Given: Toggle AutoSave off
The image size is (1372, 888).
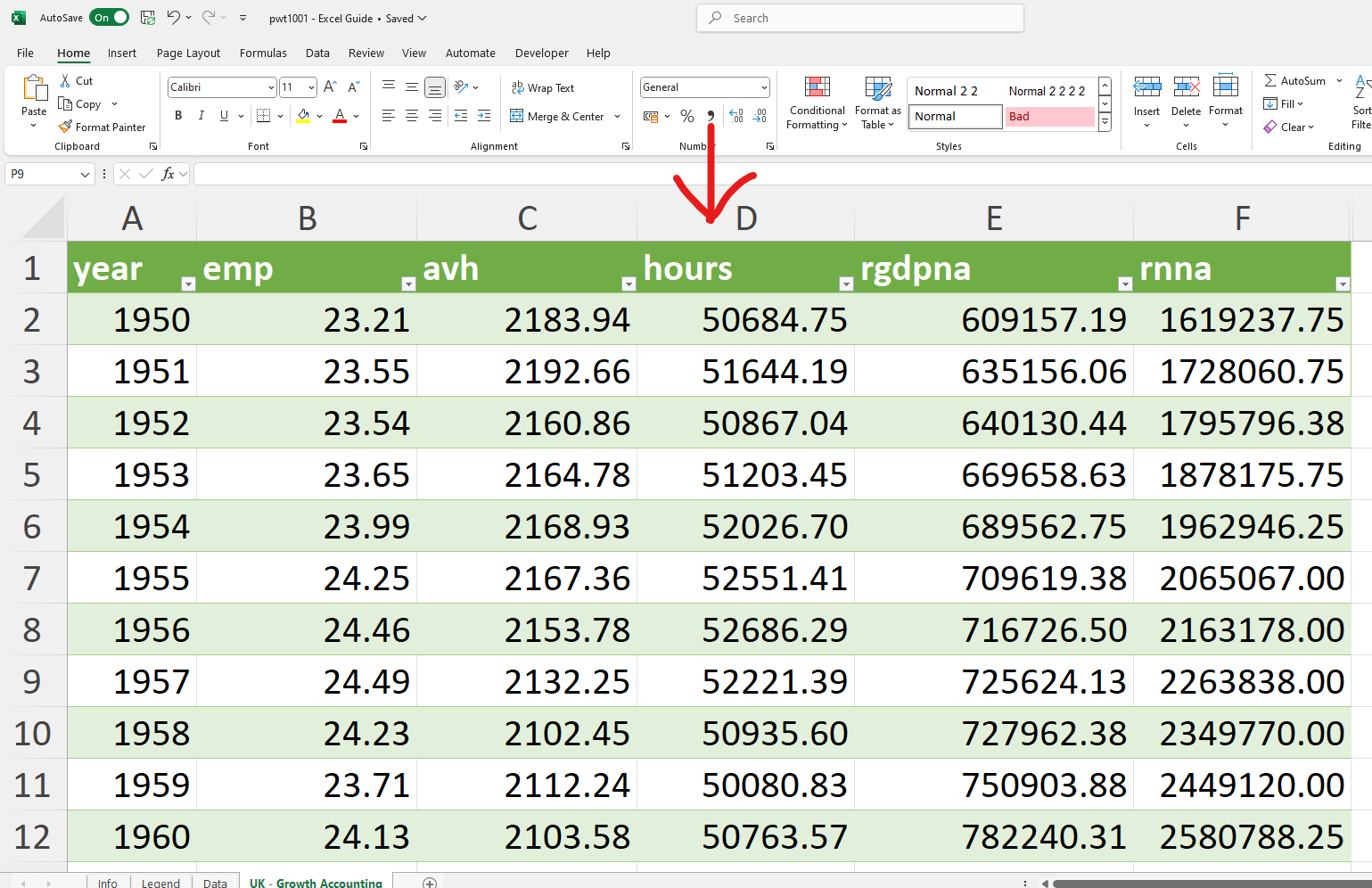Looking at the screenshot, I should (110, 18).
